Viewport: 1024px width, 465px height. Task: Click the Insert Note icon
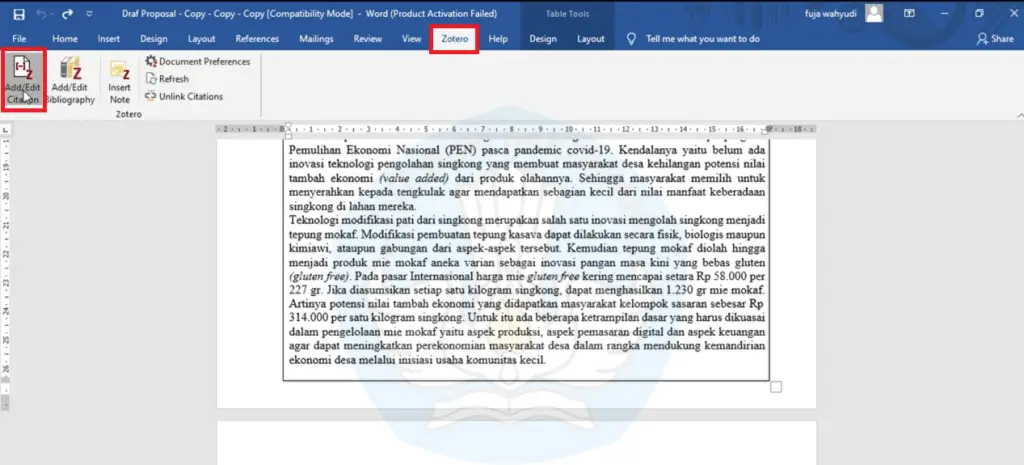point(120,82)
